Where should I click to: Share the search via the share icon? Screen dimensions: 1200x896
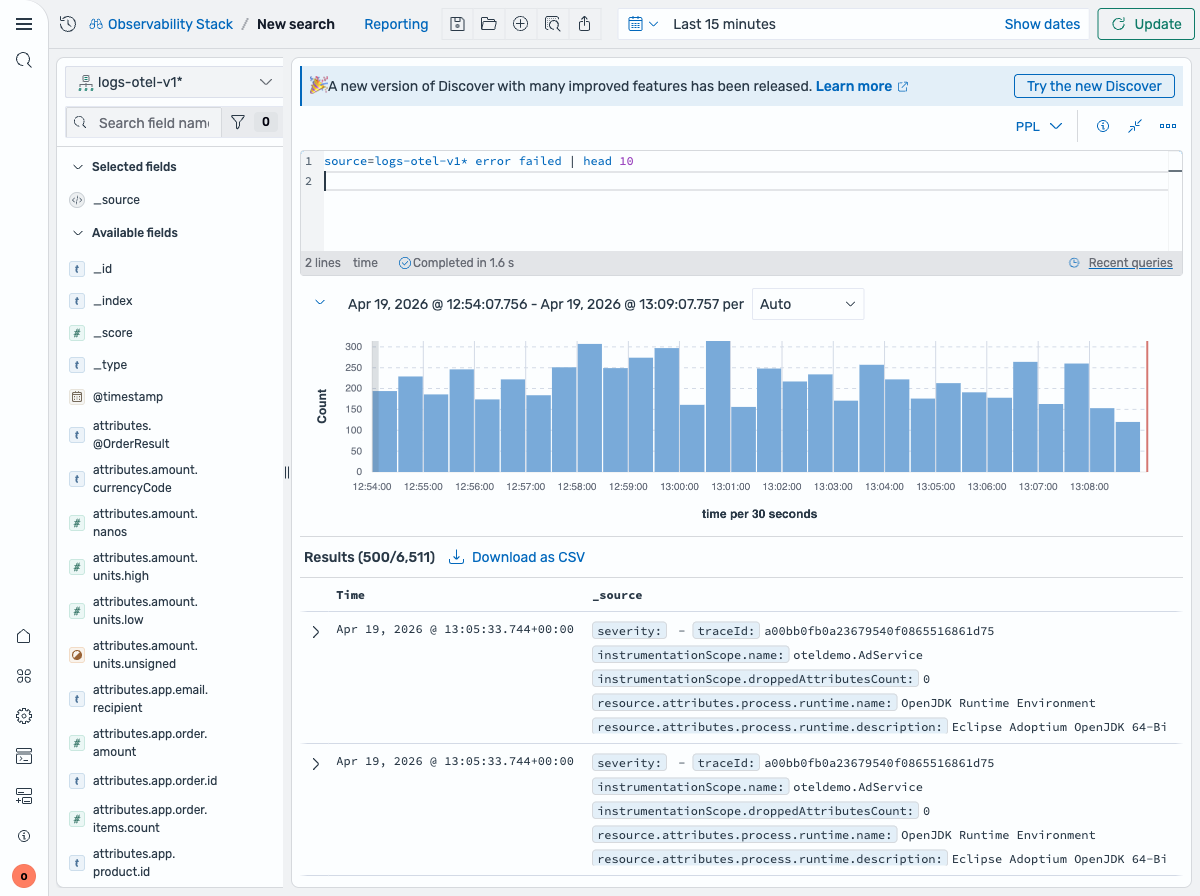tap(585, 23)
